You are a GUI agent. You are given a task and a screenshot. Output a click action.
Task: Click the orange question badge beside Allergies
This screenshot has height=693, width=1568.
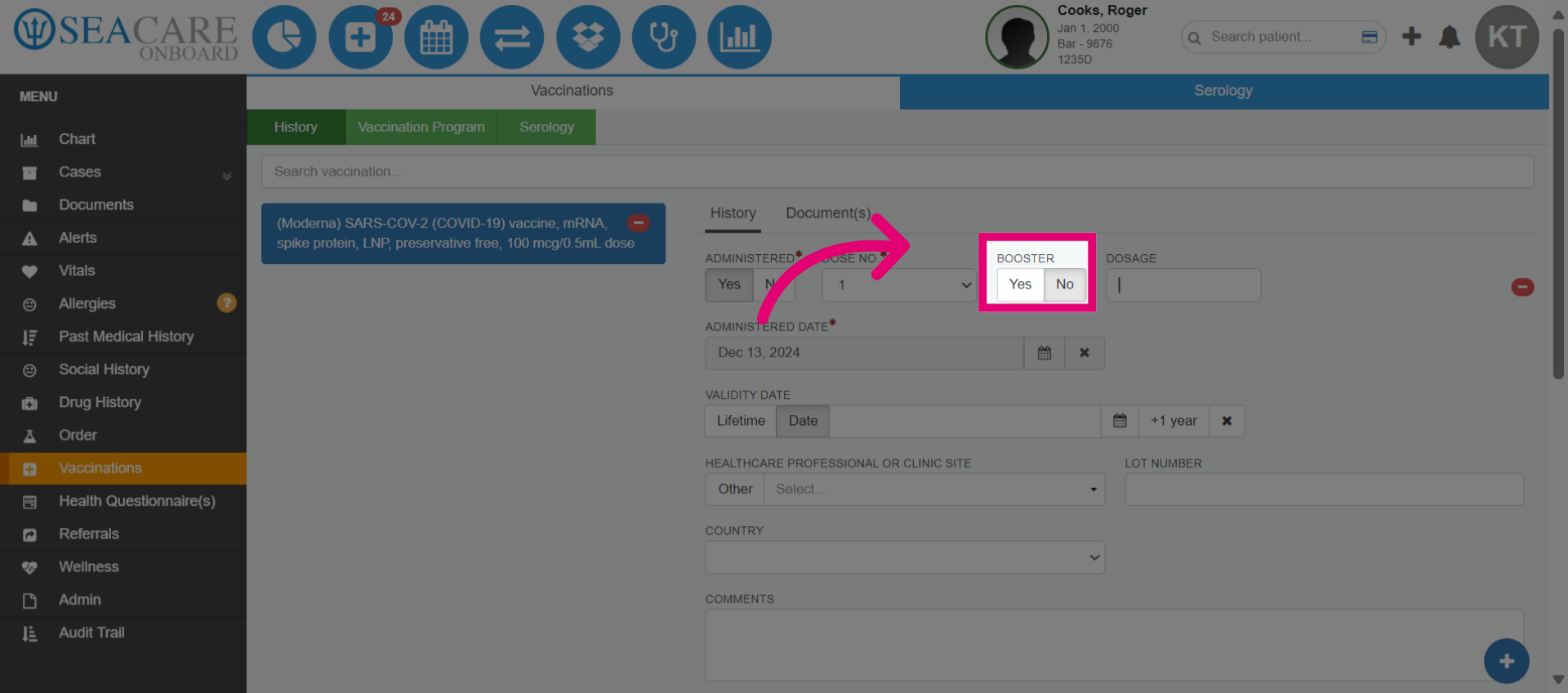pos(226,303)
